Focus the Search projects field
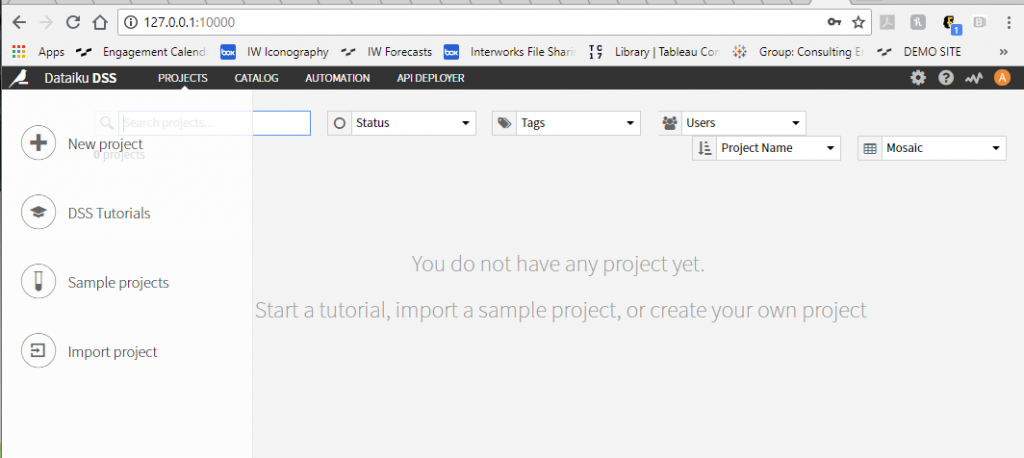 pyautogui.click(x=215, y=123)
